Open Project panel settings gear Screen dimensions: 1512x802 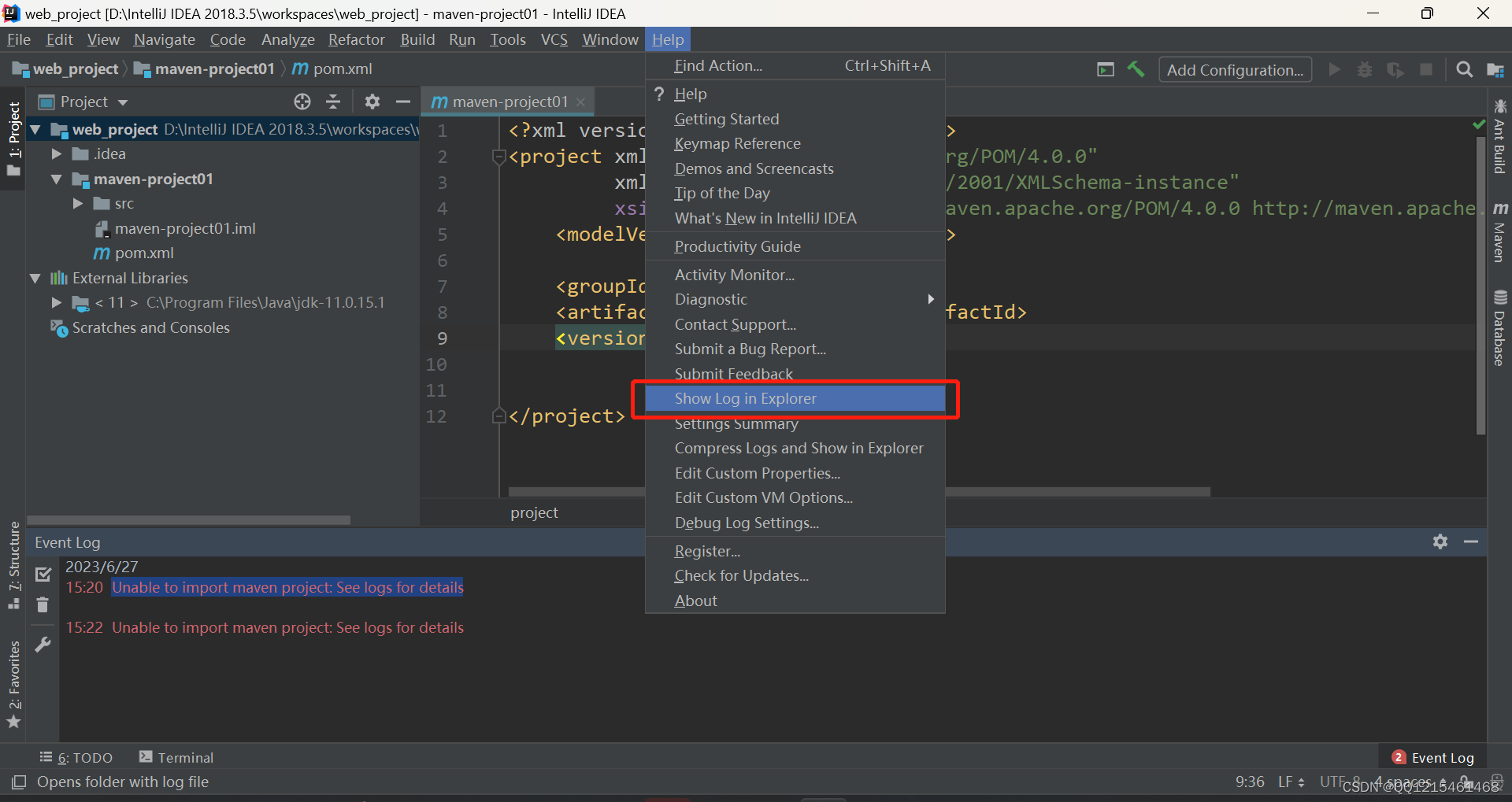(372, 102)
